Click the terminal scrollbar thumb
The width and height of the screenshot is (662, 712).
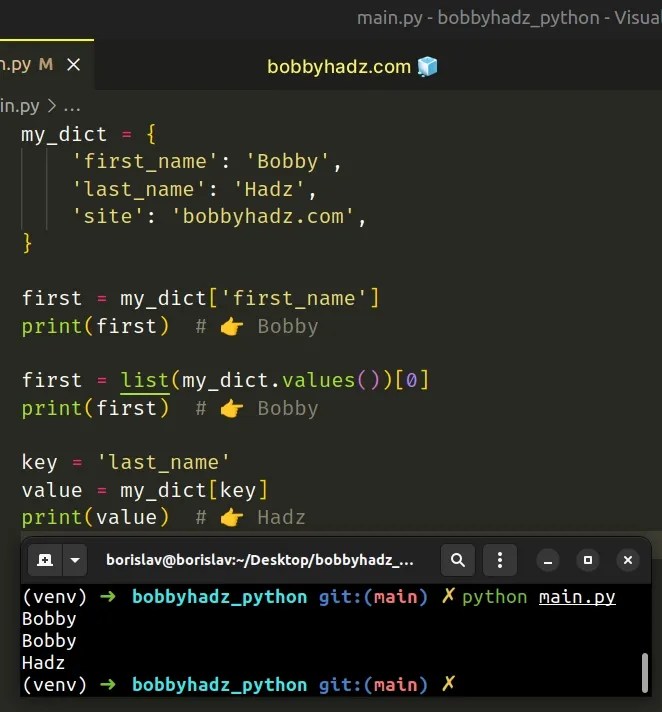[x=644, y=673]
